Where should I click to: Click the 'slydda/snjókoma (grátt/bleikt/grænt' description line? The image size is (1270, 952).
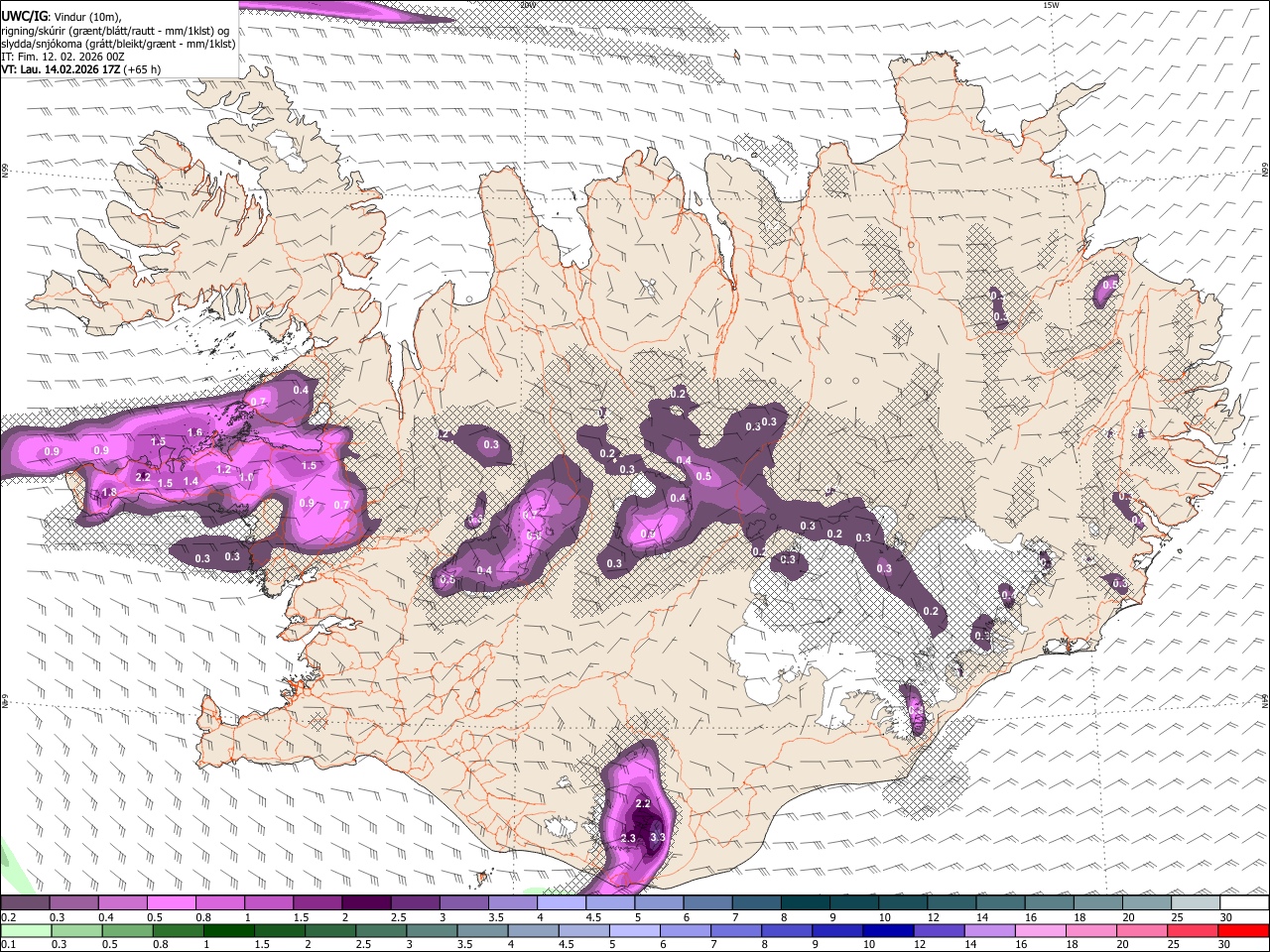coord(118,44)
